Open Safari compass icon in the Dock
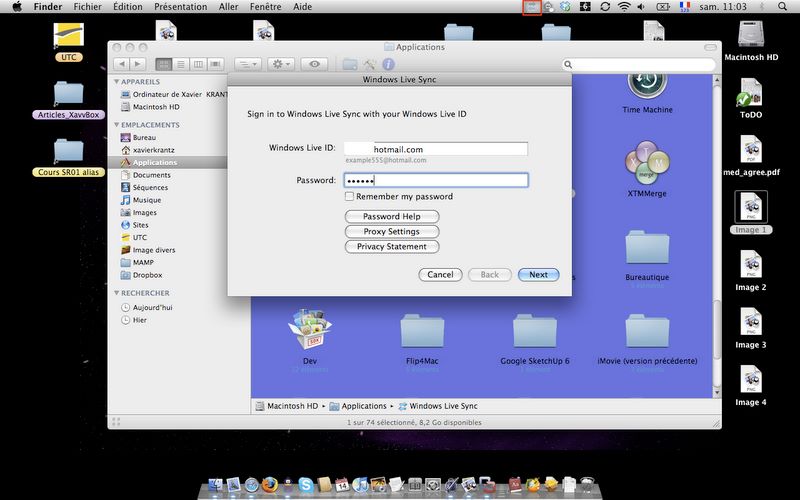Viewport: 800px width, 500px height. pyautogui.click(x=252, y=484)
